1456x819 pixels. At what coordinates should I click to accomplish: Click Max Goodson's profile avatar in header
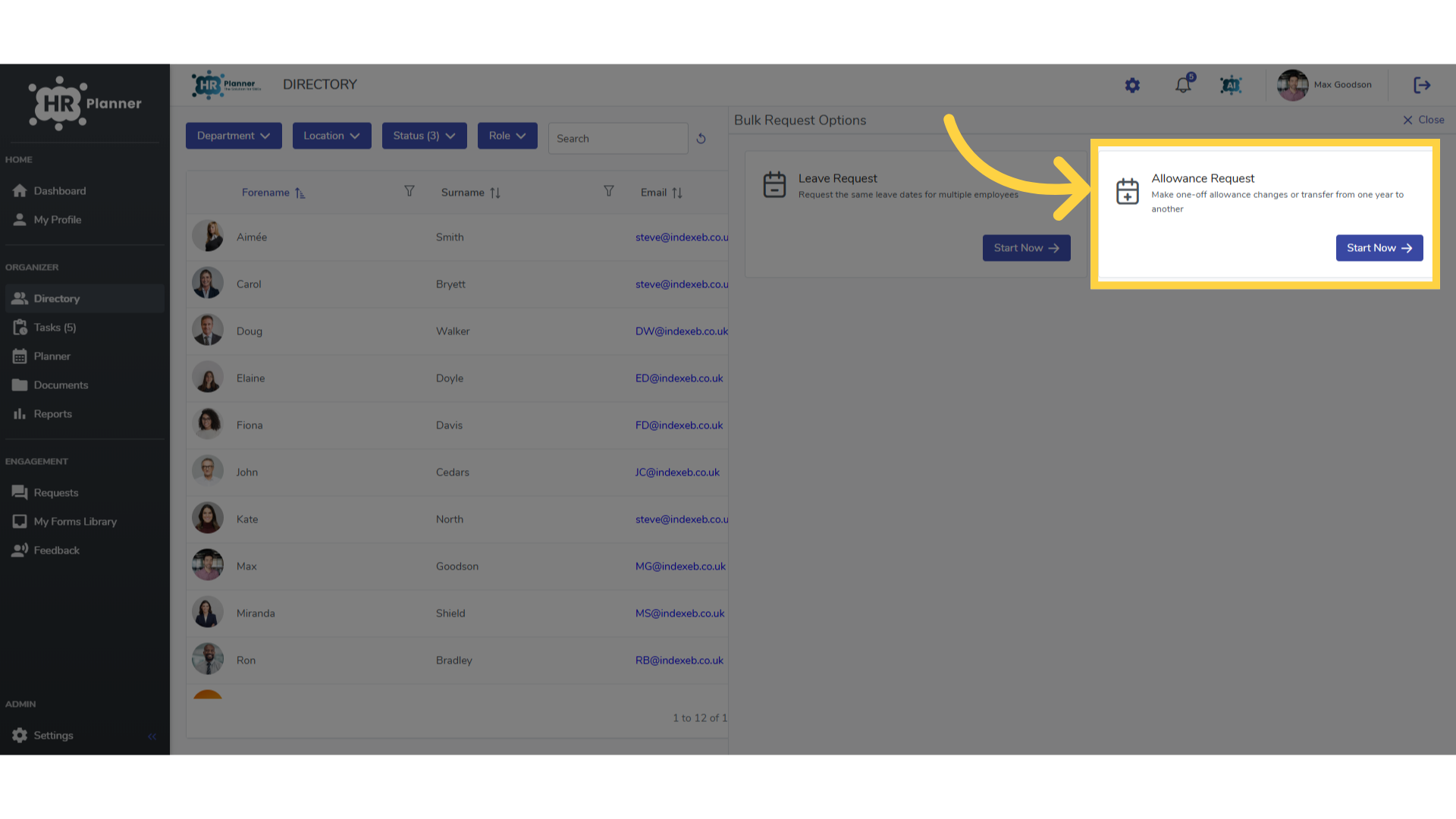1292,85
